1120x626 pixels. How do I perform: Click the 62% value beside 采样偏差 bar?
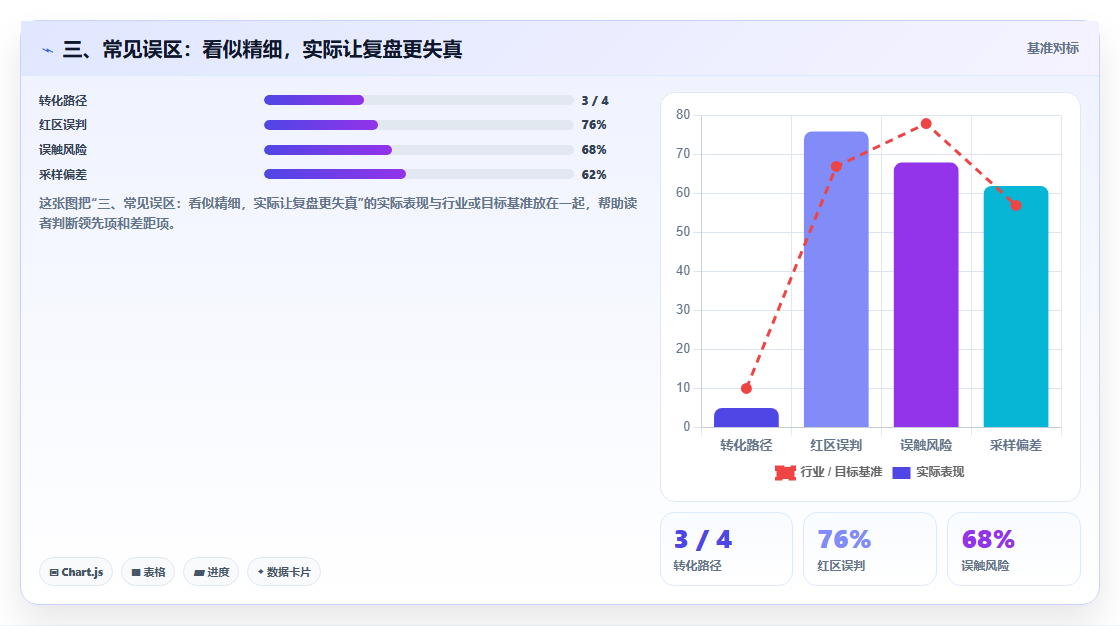(x=594, y=174)
